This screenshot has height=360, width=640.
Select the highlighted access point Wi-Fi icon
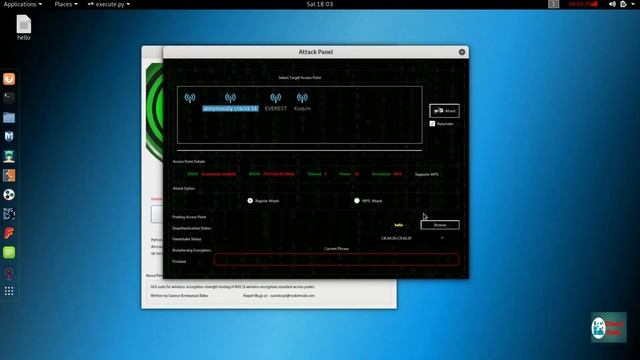pos(230,98)
